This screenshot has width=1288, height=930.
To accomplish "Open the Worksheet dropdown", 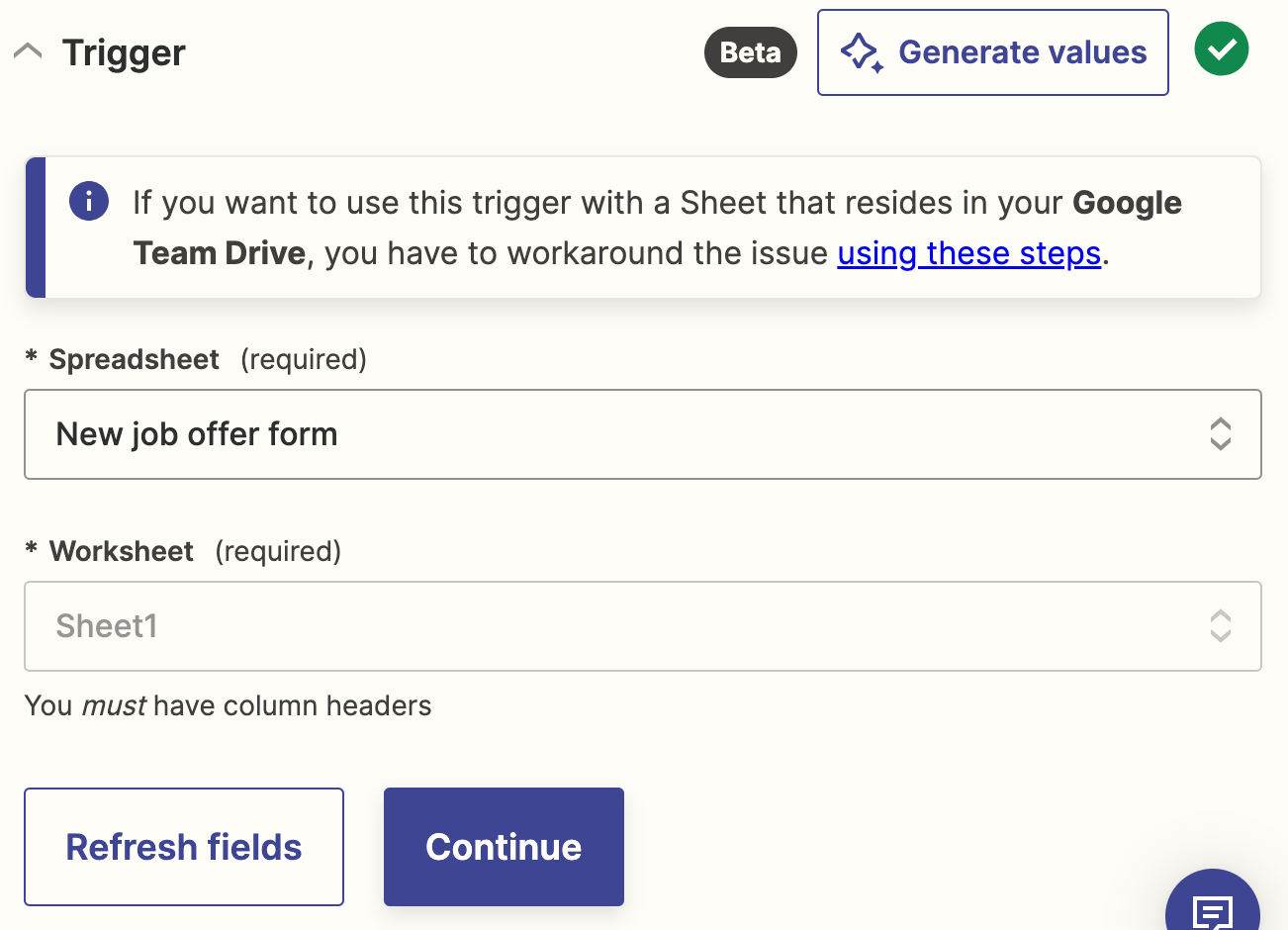I will point(642,626).
